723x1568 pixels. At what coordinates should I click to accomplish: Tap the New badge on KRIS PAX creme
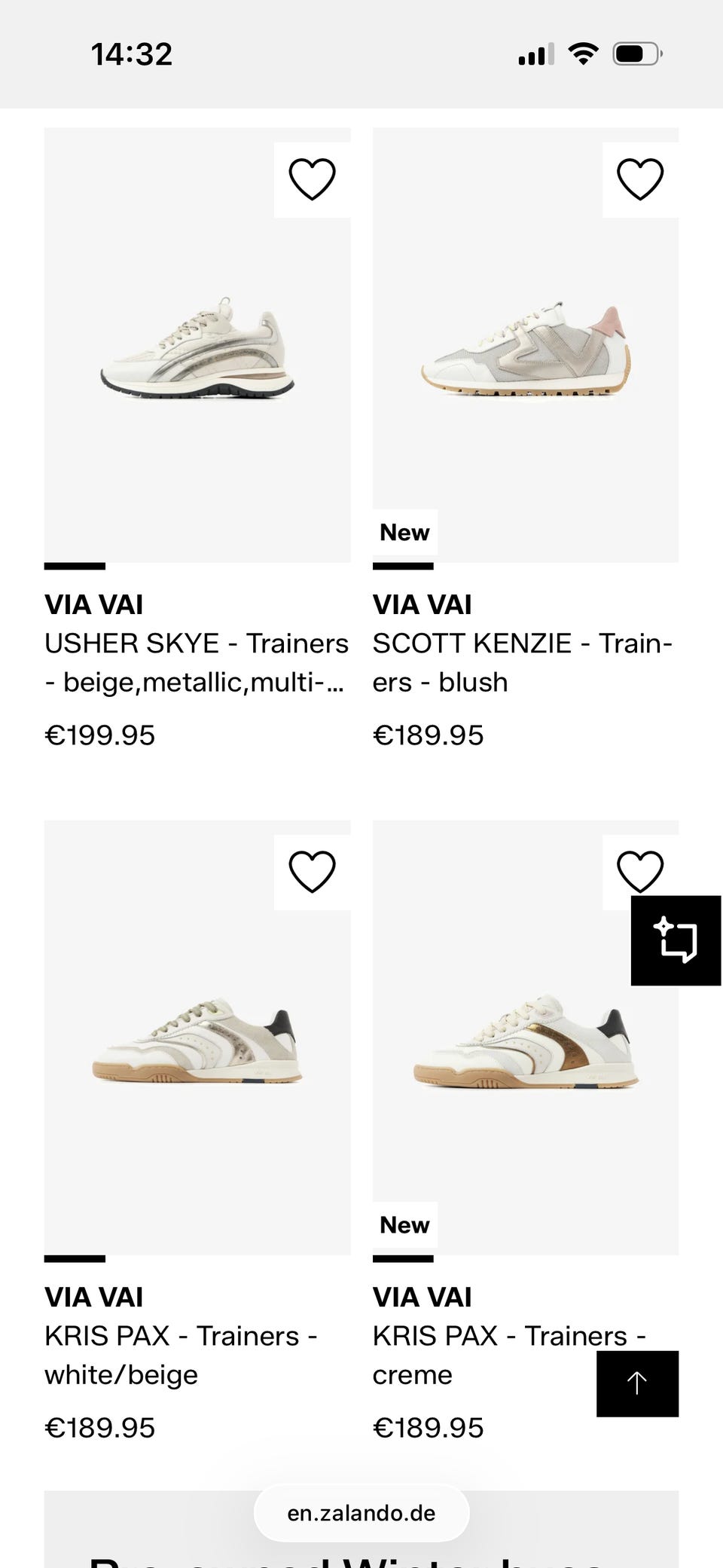[404, 1224]
